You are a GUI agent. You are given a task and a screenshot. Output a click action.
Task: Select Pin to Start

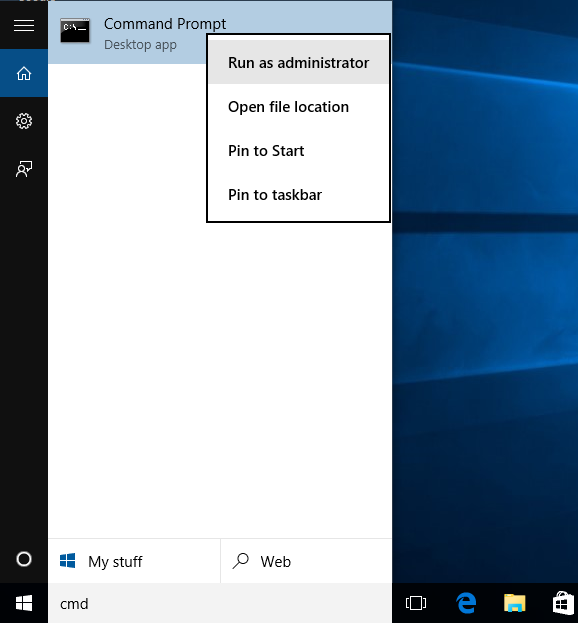298,151
